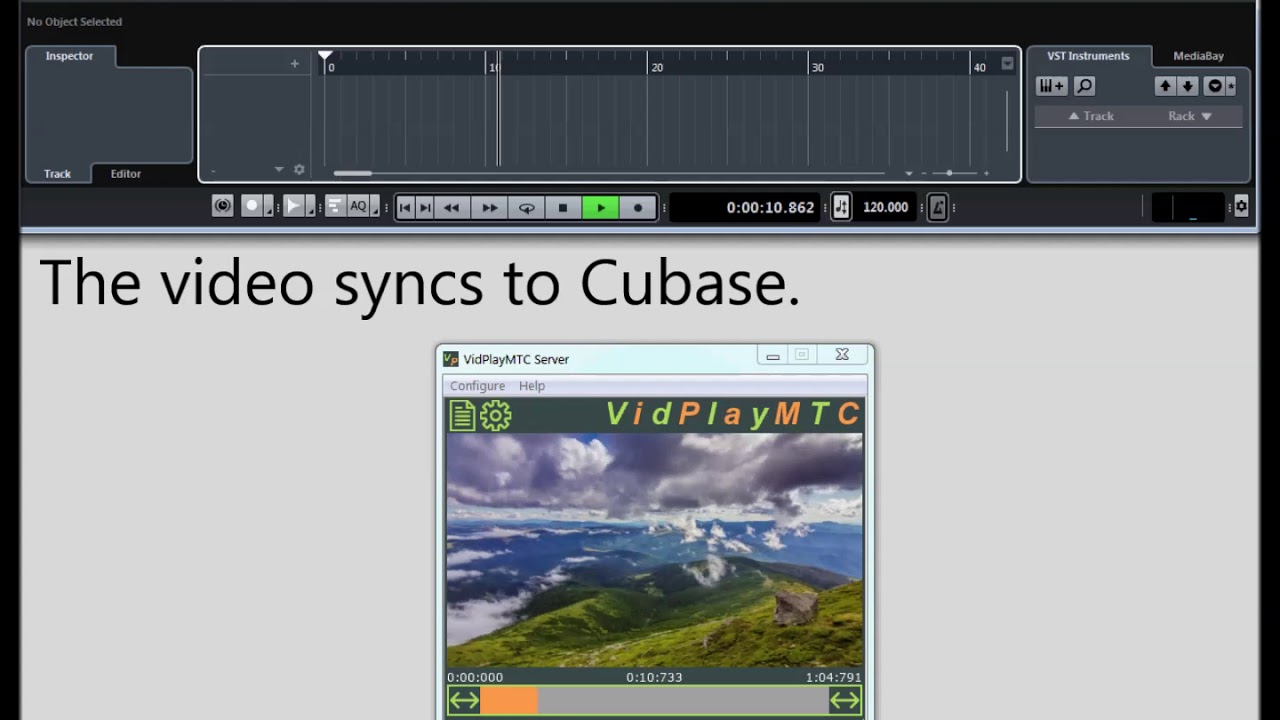Screen dimensions: 1280x720
Task: Click the gray remaining section of the seek bar
Action: [683, 701]
